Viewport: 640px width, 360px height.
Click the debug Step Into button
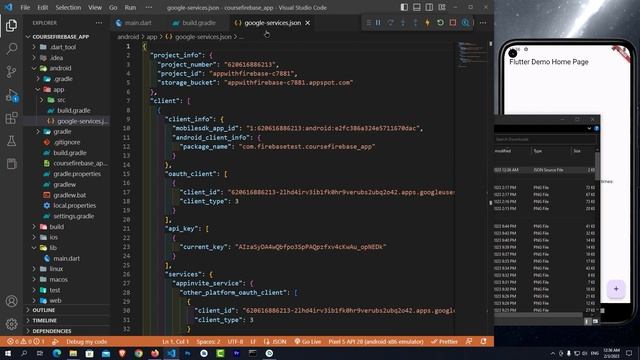pos(403,23)
